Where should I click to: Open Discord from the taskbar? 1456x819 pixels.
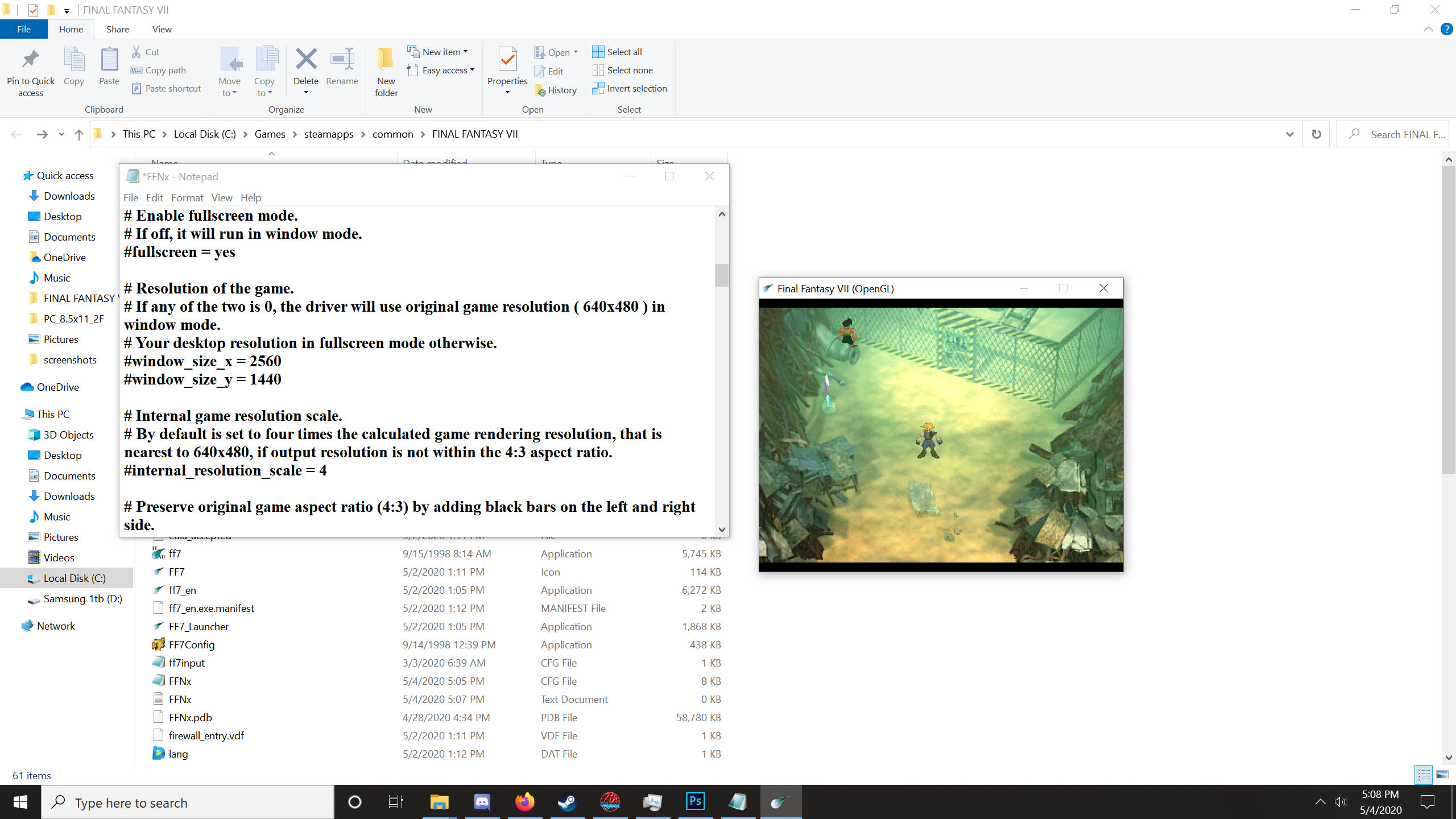click(x=482, y=802)
